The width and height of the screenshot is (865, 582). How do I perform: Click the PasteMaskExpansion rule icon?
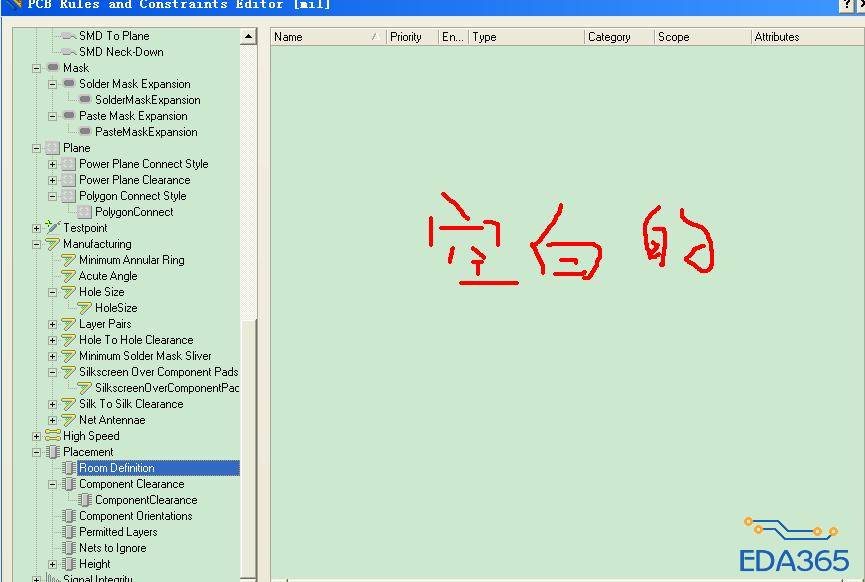tap(85, 132)
